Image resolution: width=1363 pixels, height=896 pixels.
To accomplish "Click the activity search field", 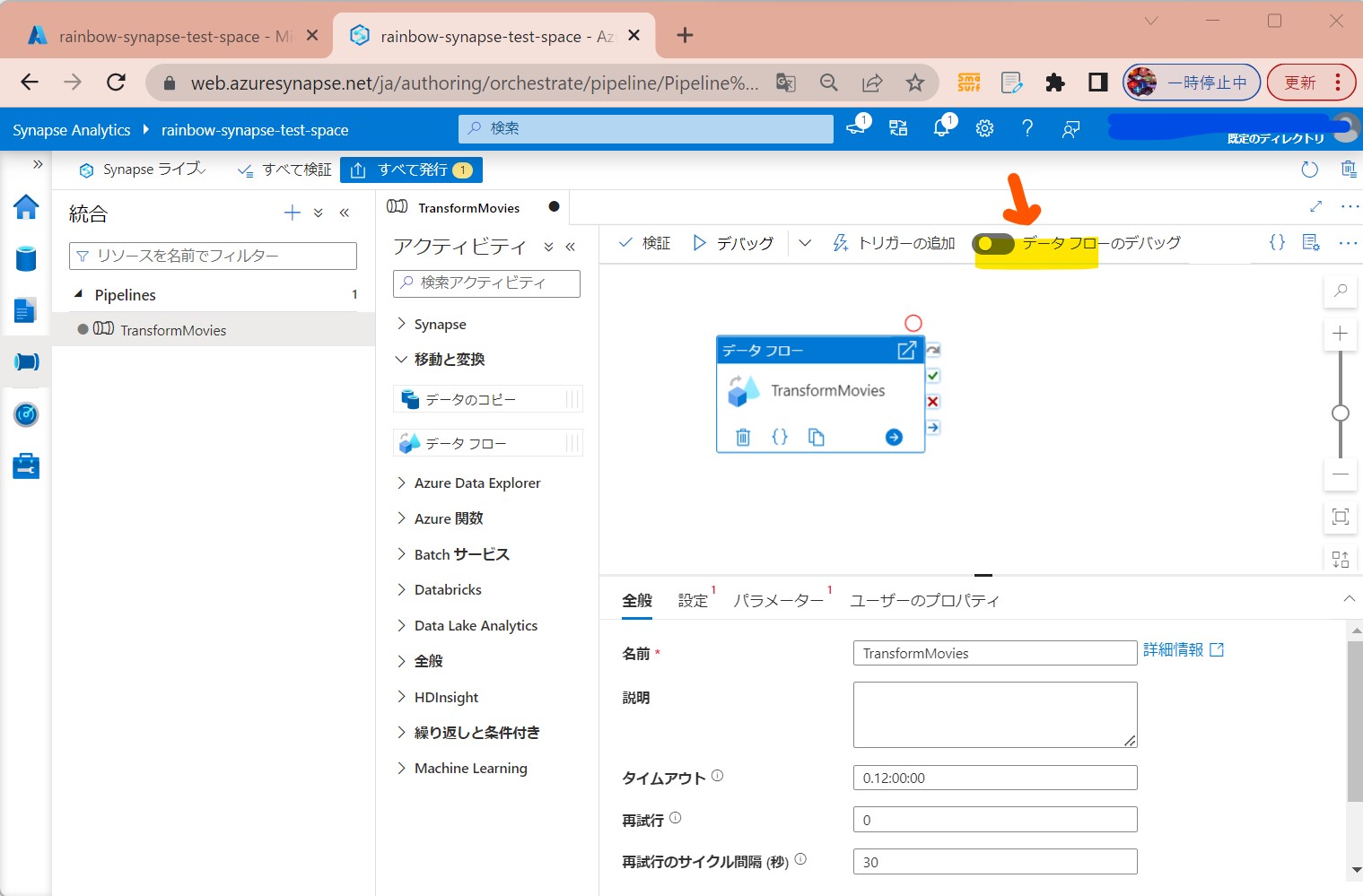I will coord(486,283).
